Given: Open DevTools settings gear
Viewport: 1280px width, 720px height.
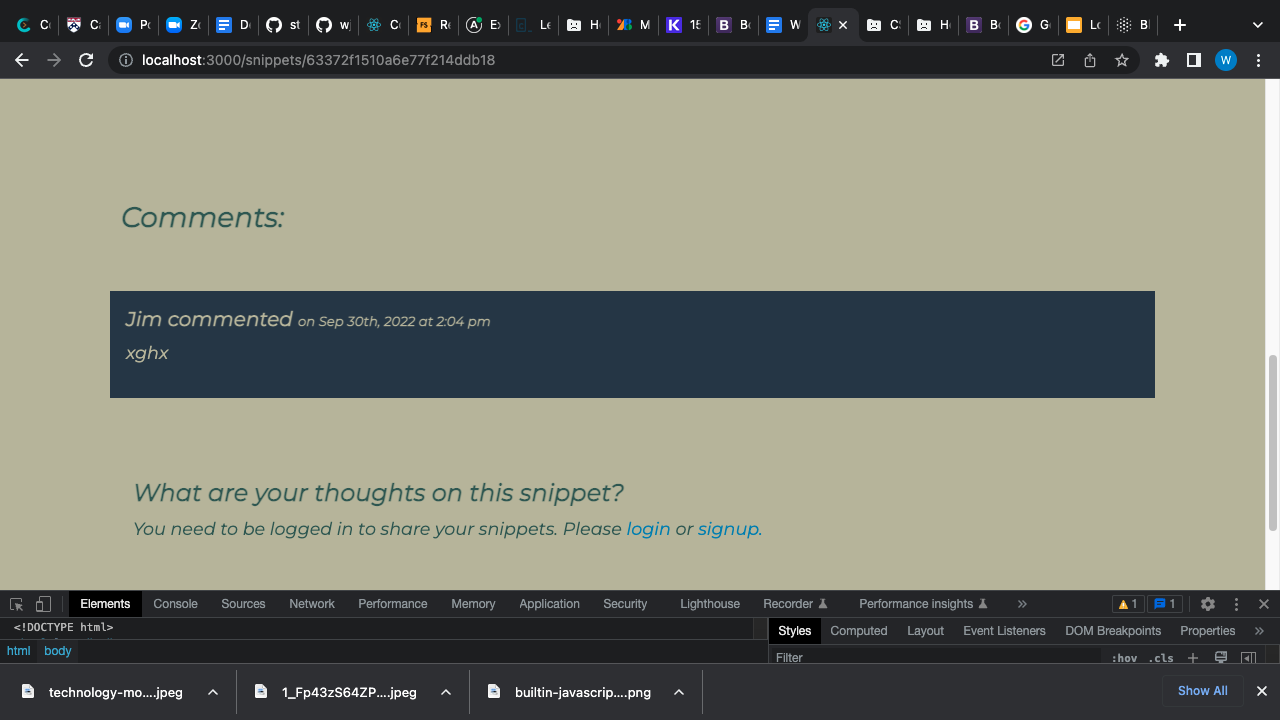Looking at the screenshot, I should [x=1208, y=604].
